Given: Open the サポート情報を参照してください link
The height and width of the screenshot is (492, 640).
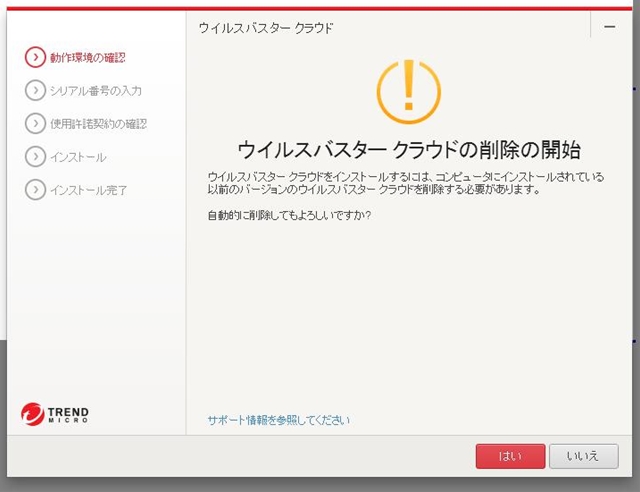Looking at the screenshot, I should pos(279,420).
